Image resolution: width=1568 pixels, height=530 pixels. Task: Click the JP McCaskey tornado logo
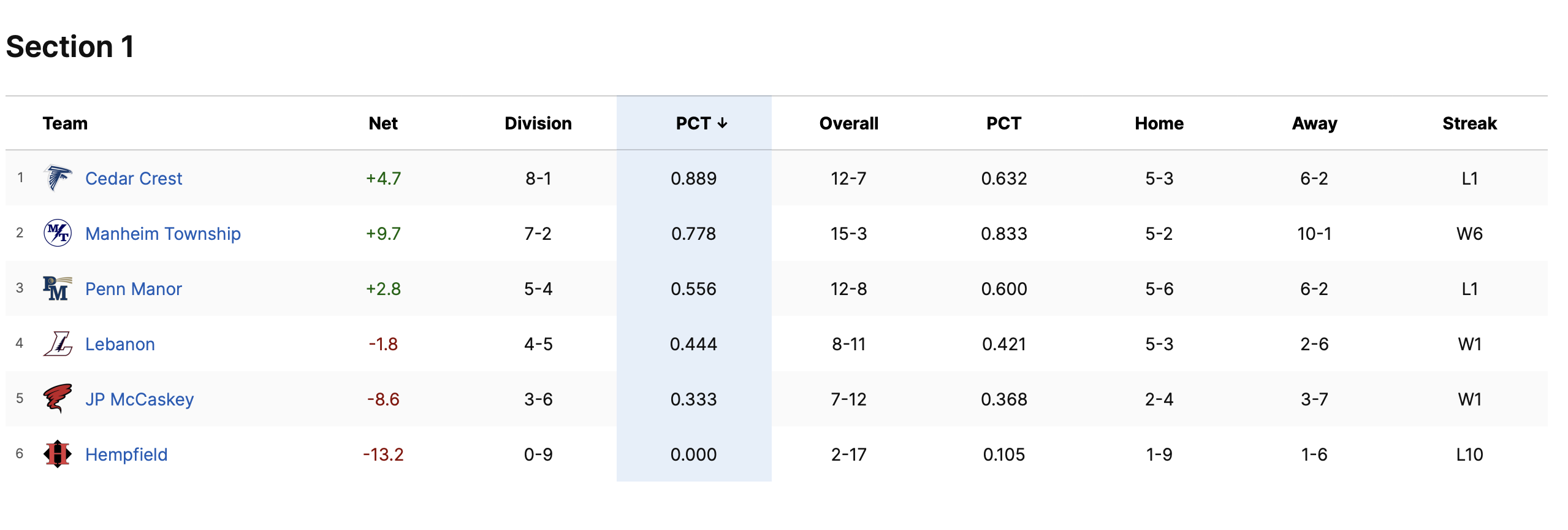(x=58, y=399)
